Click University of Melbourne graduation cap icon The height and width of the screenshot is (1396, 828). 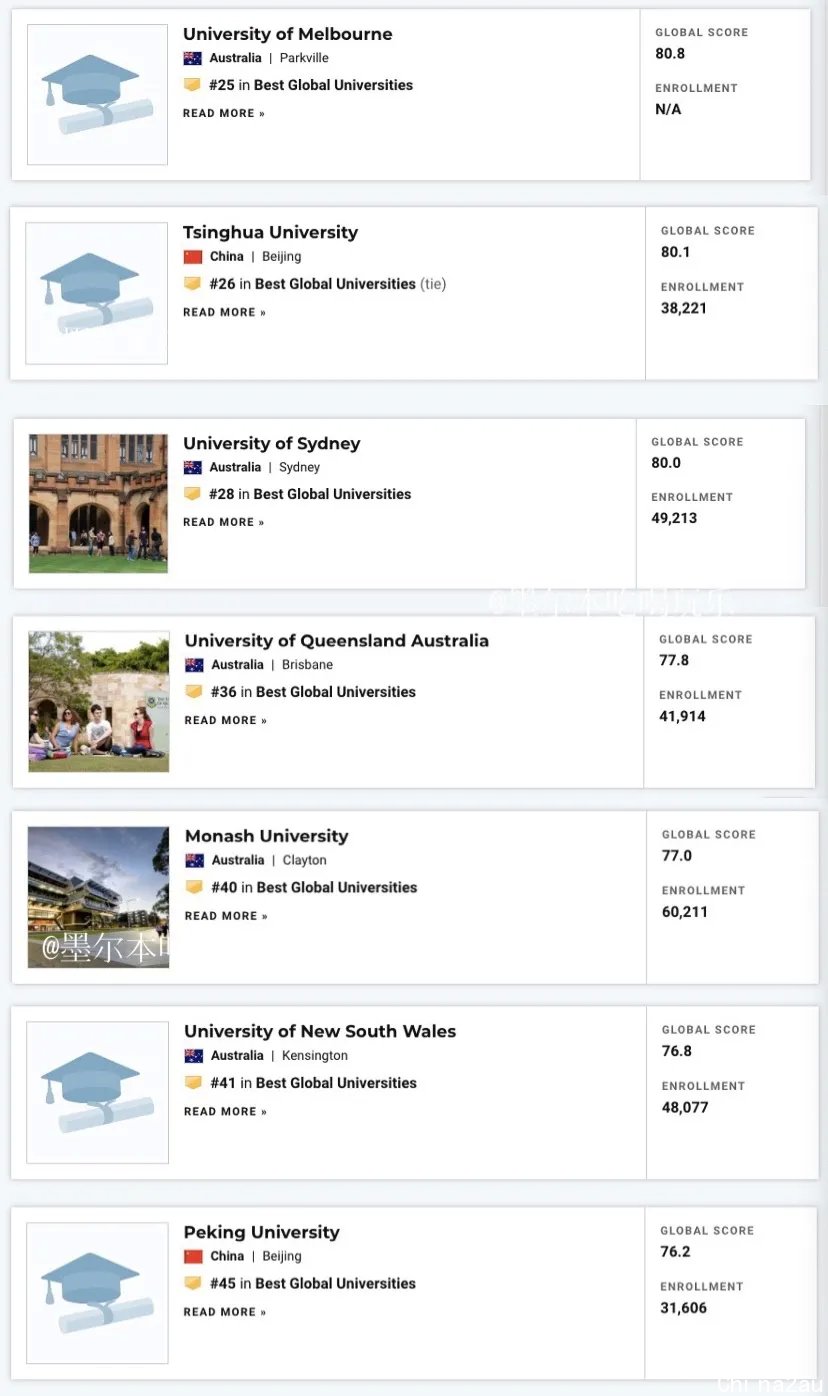click(x=97, y=94)
